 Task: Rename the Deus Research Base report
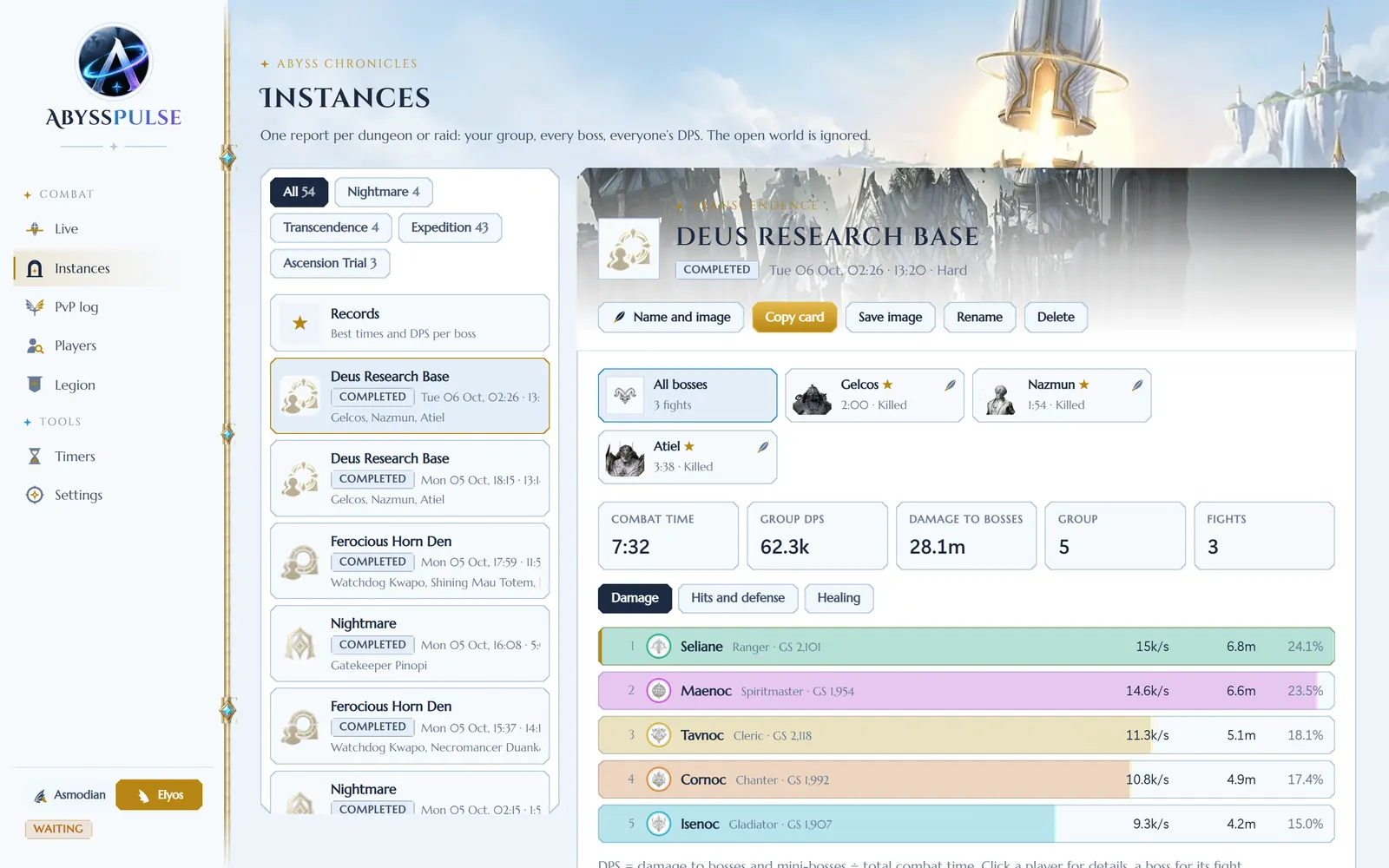tap(979, 317)
